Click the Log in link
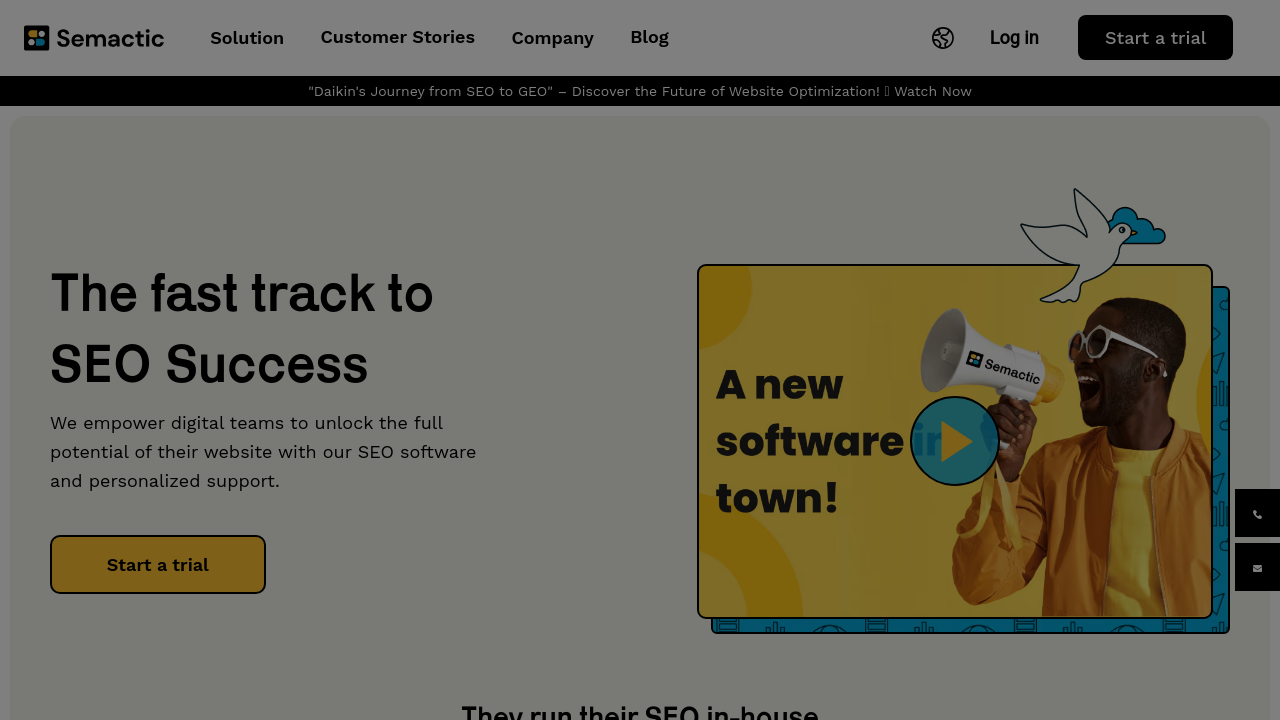 1014,38
